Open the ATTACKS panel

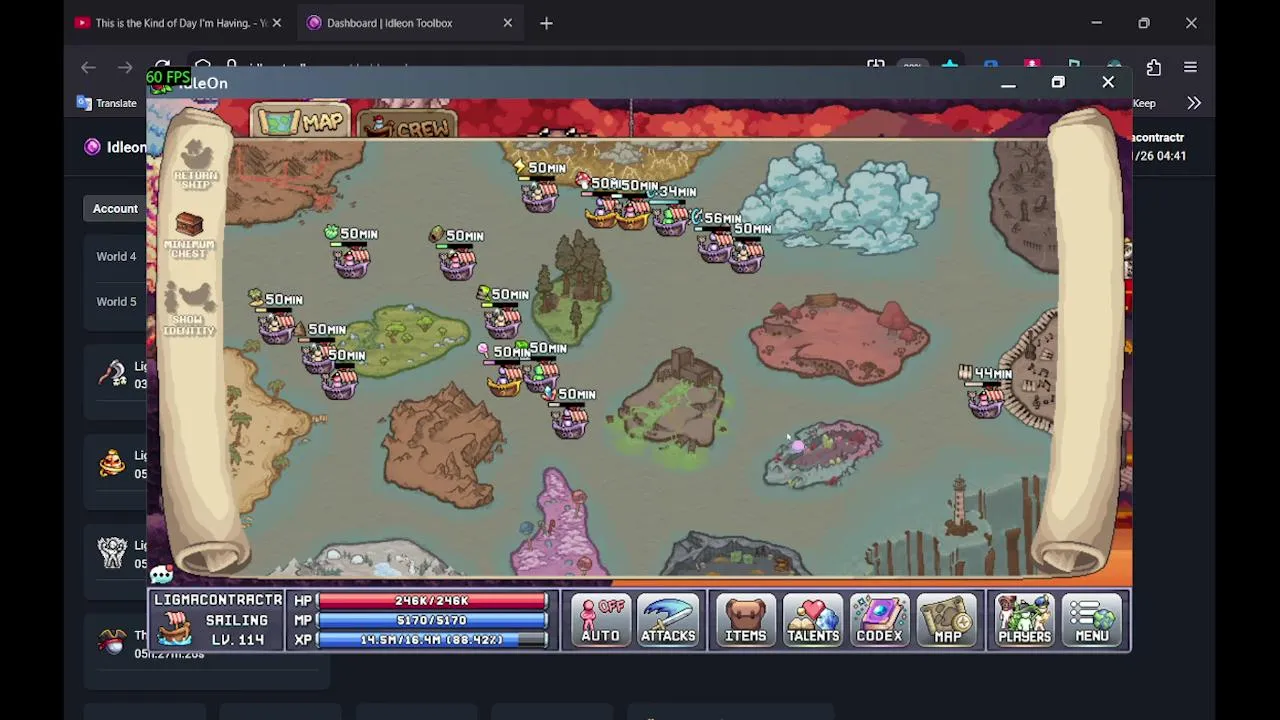click(x=668, y=620)
